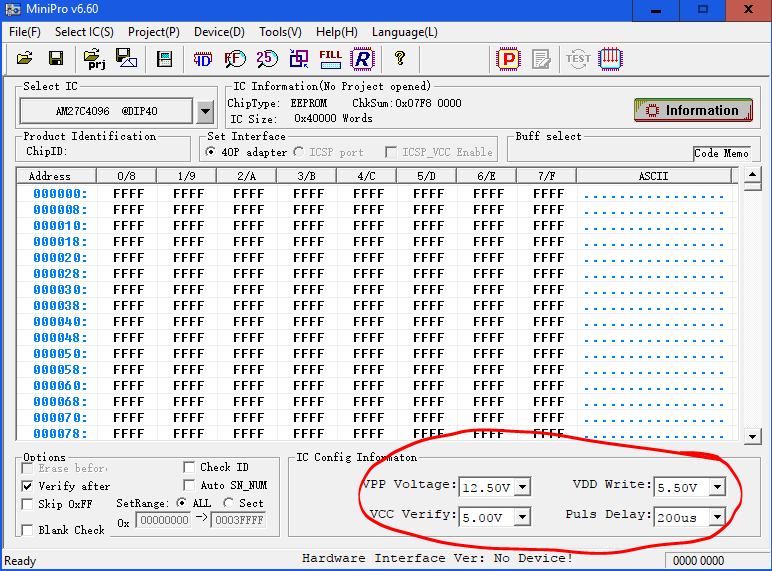Image resolution: width=772 pixels, height=571 pixels.
Task: Click the Ready status text
Action: 20,561
